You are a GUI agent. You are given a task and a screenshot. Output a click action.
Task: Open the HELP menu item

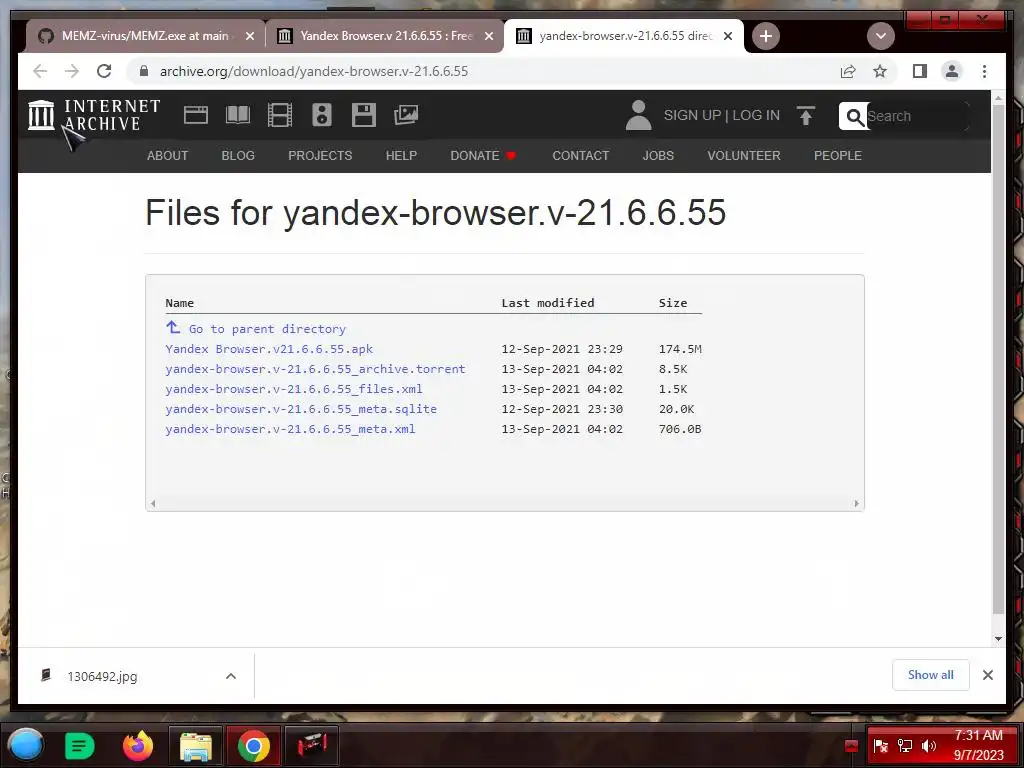click(401, 155)
